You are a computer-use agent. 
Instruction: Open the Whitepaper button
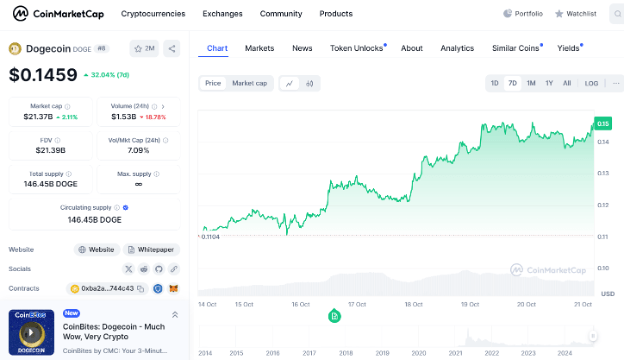(151, 249)
